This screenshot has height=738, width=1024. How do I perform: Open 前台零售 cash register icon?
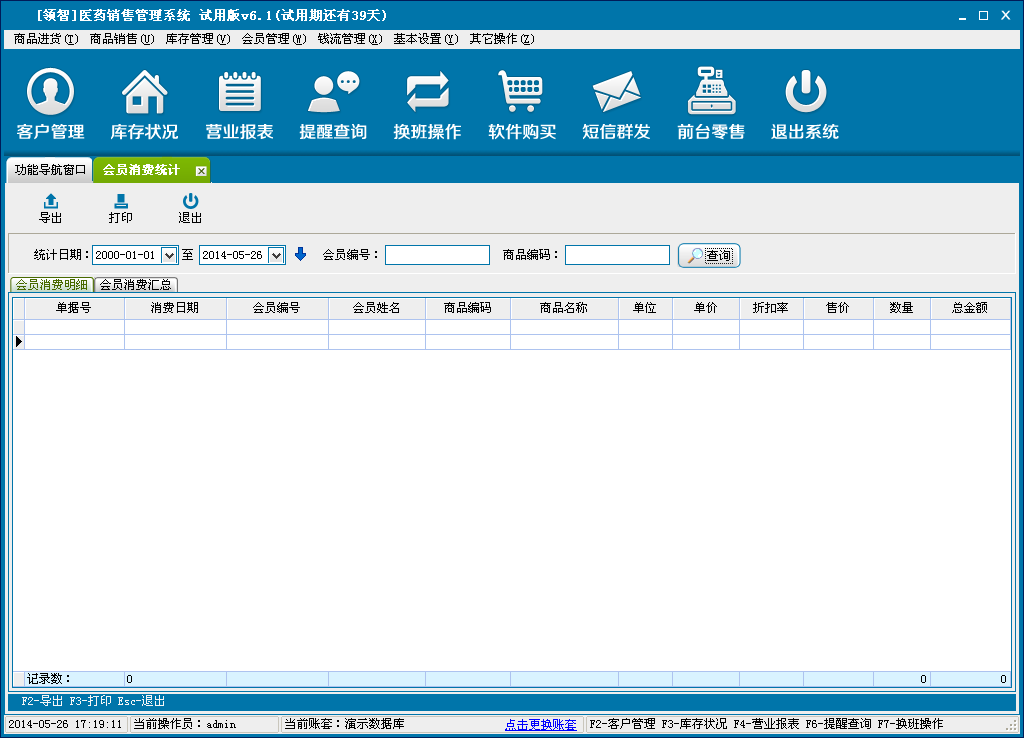click(710, 94)
